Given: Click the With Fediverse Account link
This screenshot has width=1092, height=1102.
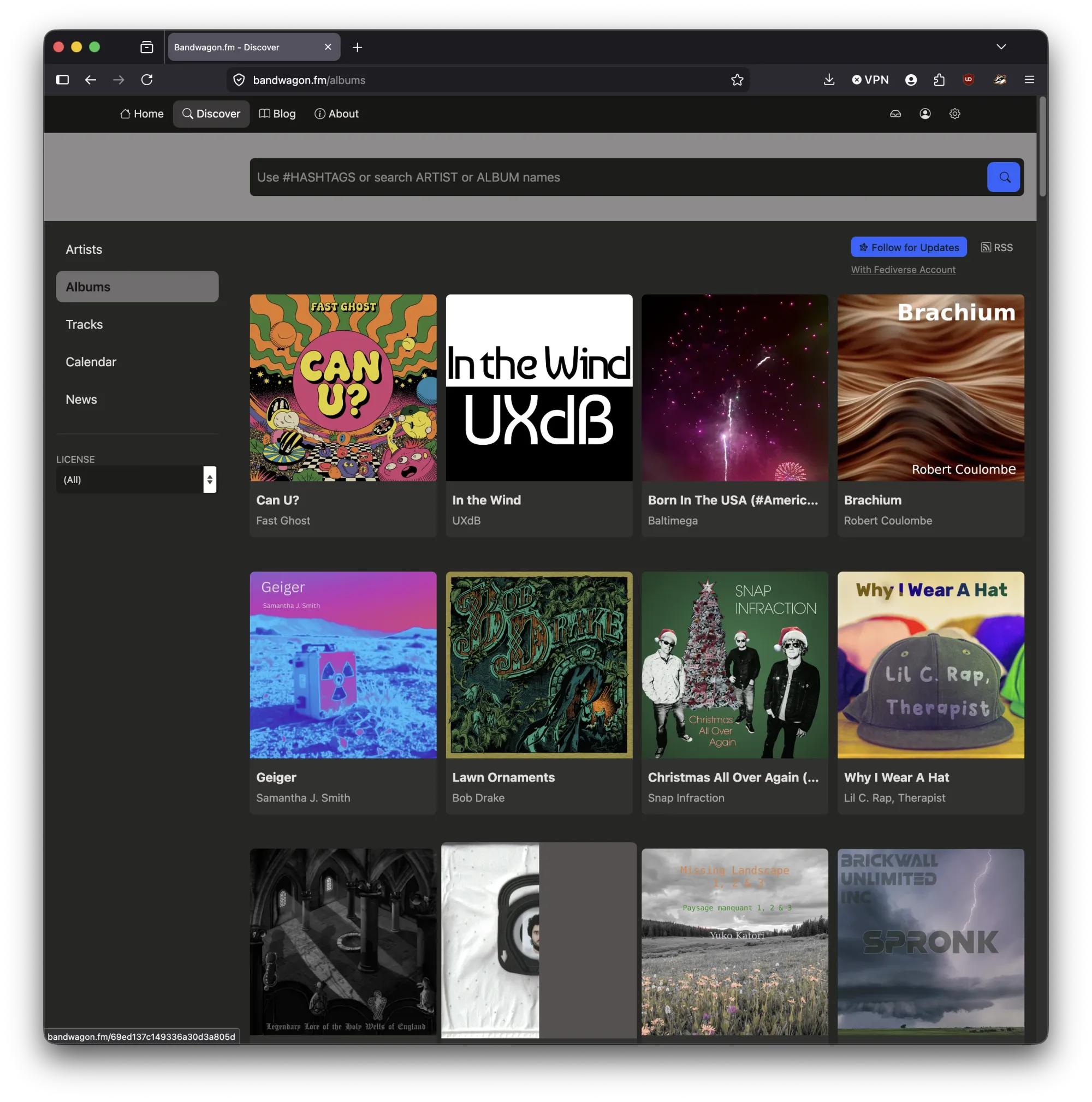Looking at the screenshot, I should click(x=903, y=270).
